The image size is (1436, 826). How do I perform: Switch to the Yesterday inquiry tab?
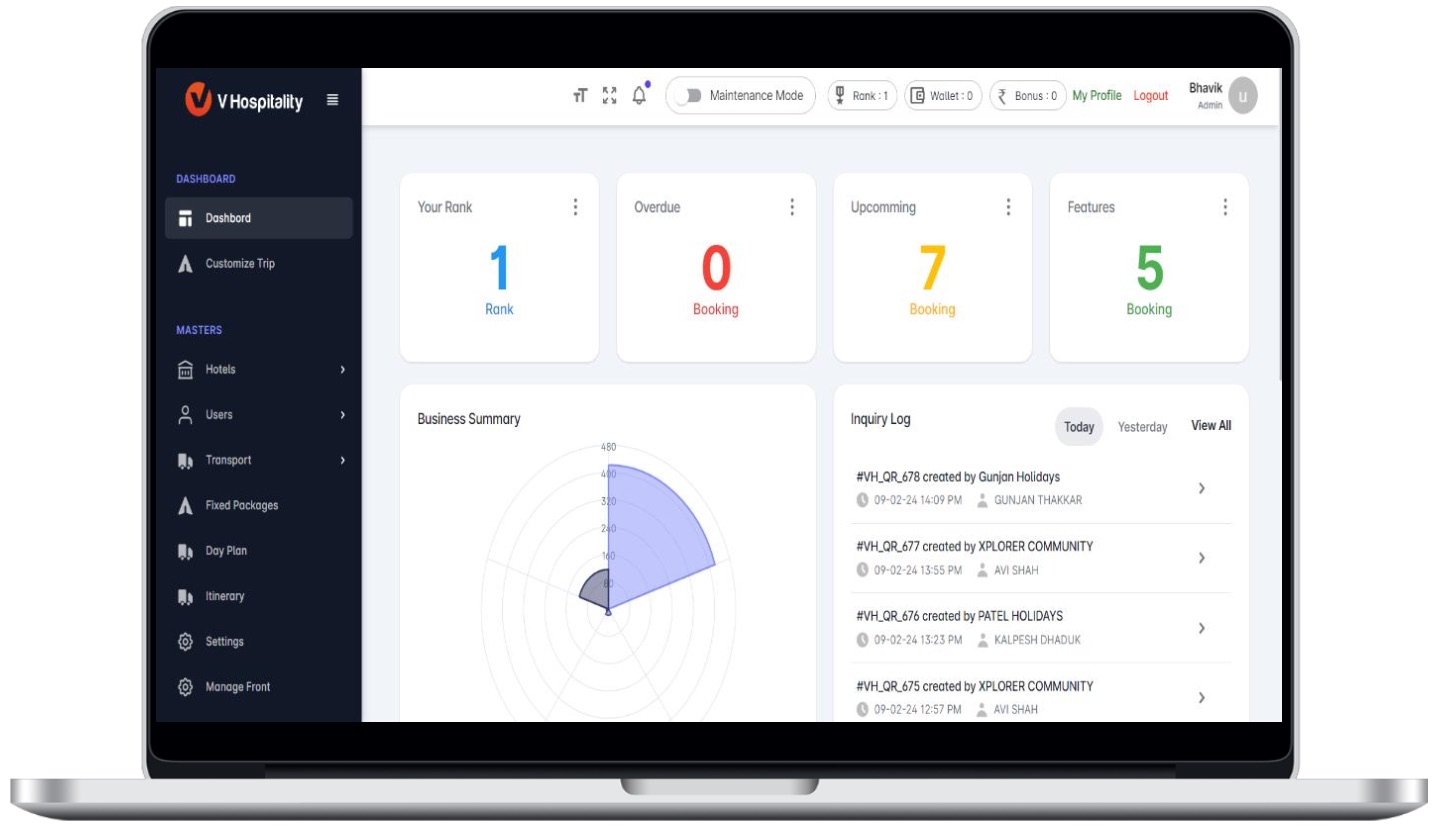tap(1142, 427)
